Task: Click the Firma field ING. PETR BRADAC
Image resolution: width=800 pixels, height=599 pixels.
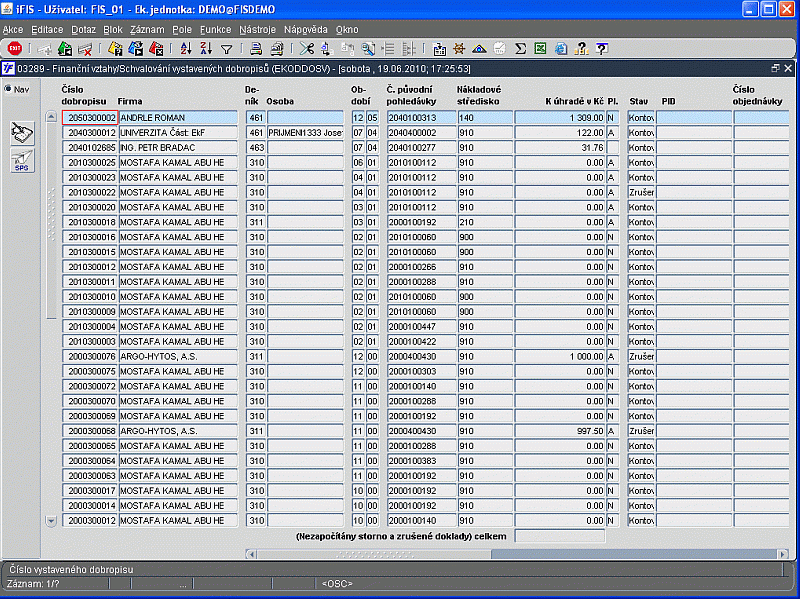Action: click(x=178, y=147)
